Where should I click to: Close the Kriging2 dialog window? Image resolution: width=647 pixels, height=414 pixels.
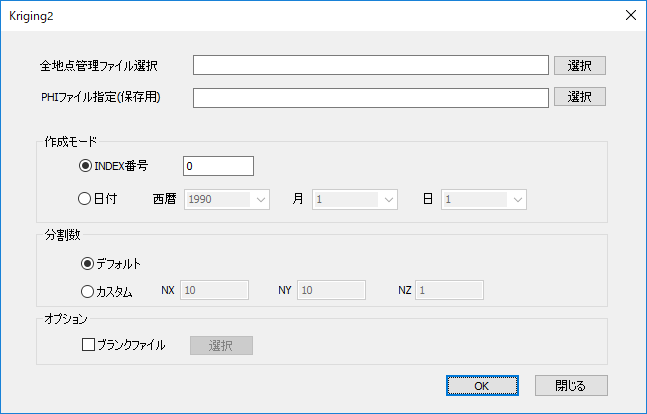[x=629, y=15]
